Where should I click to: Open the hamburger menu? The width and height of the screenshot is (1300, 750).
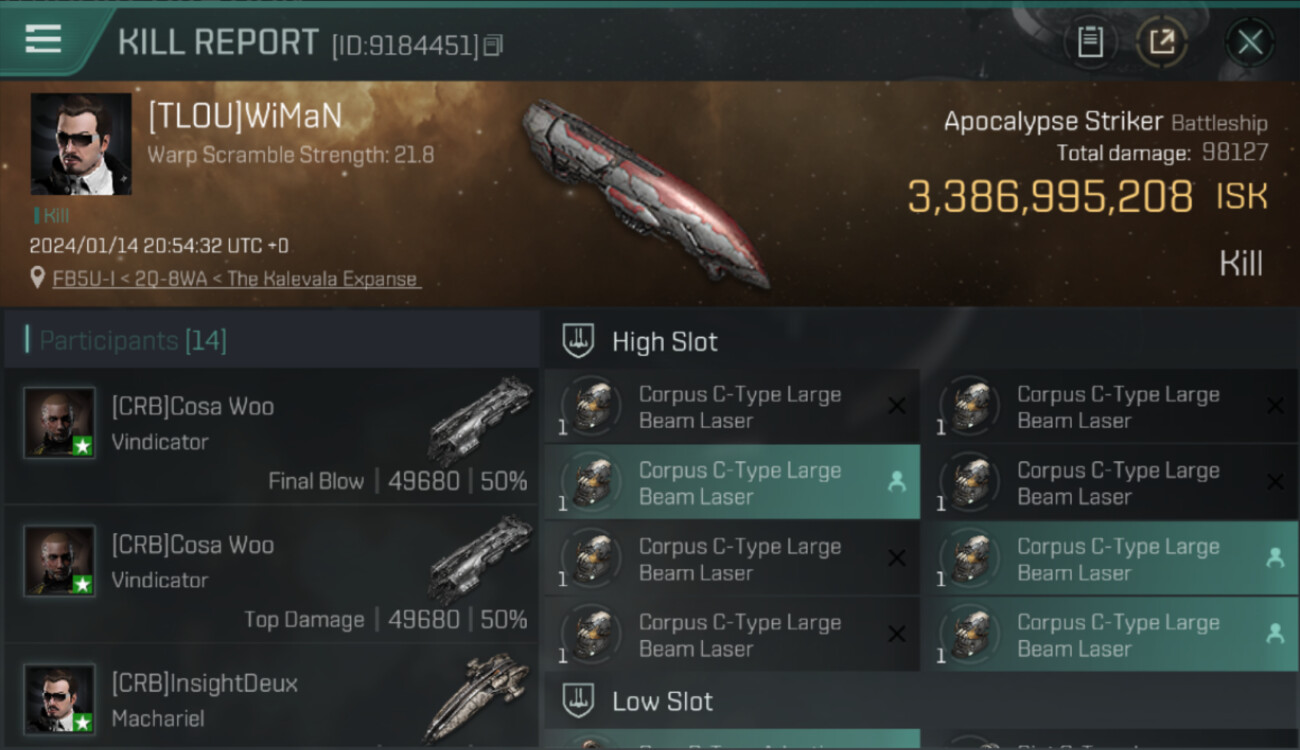coord(43,40)
